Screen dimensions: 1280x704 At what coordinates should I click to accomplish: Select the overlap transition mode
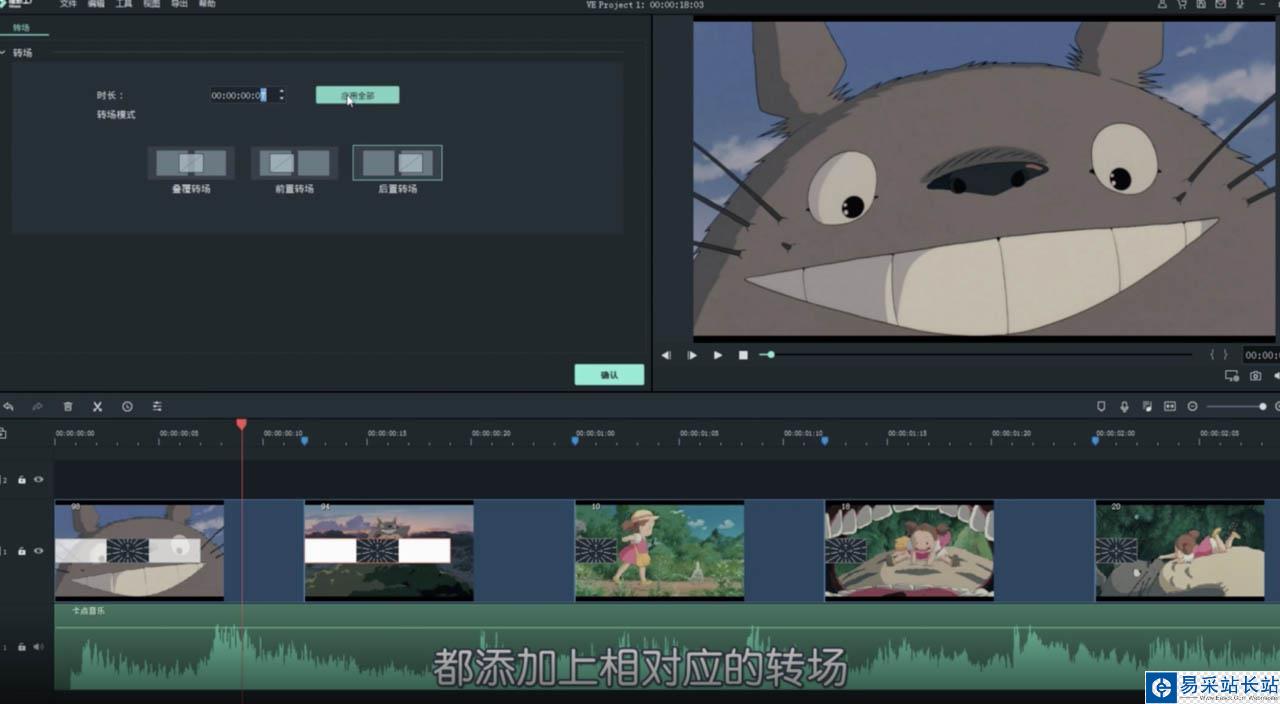[x=191, y=163]
